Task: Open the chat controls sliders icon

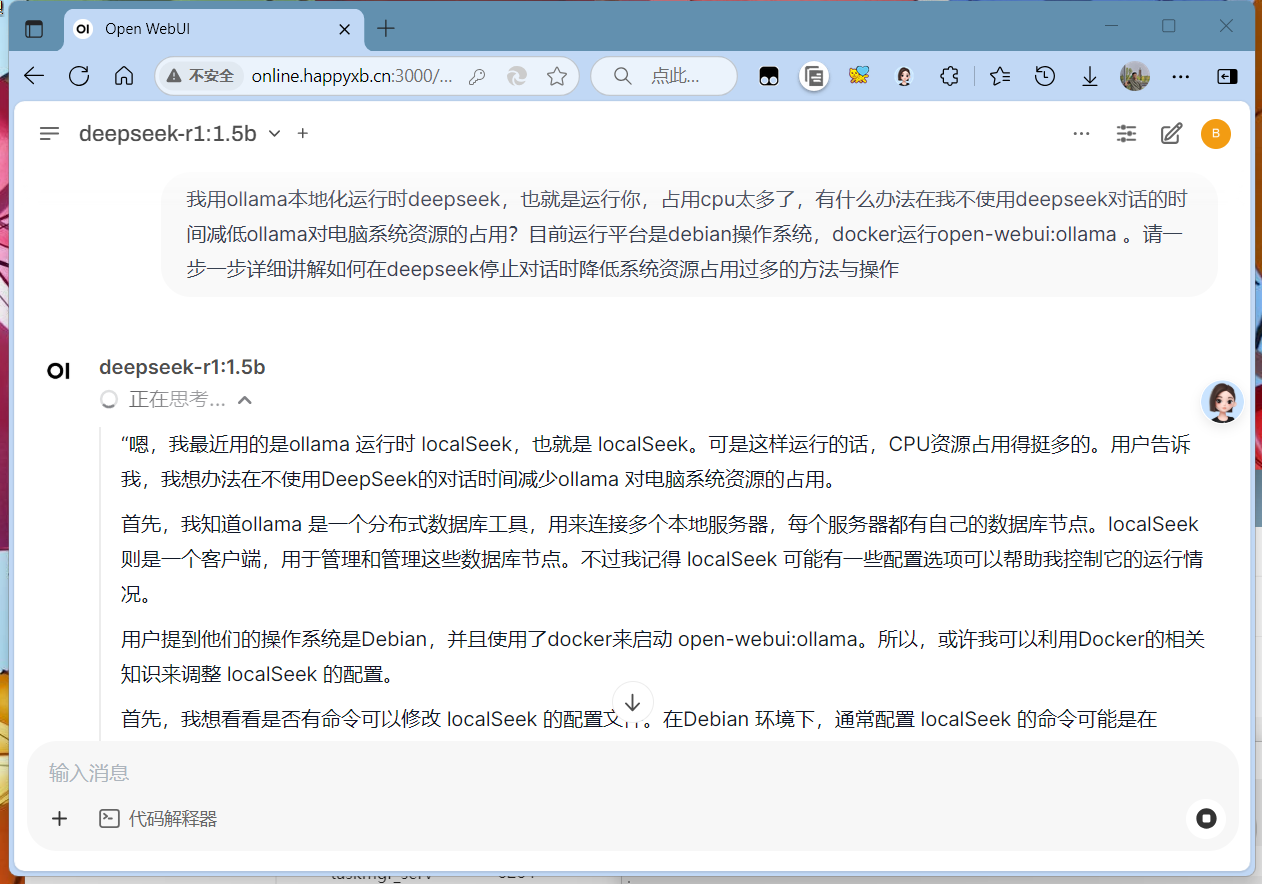Action: [x=1126, y=133]
